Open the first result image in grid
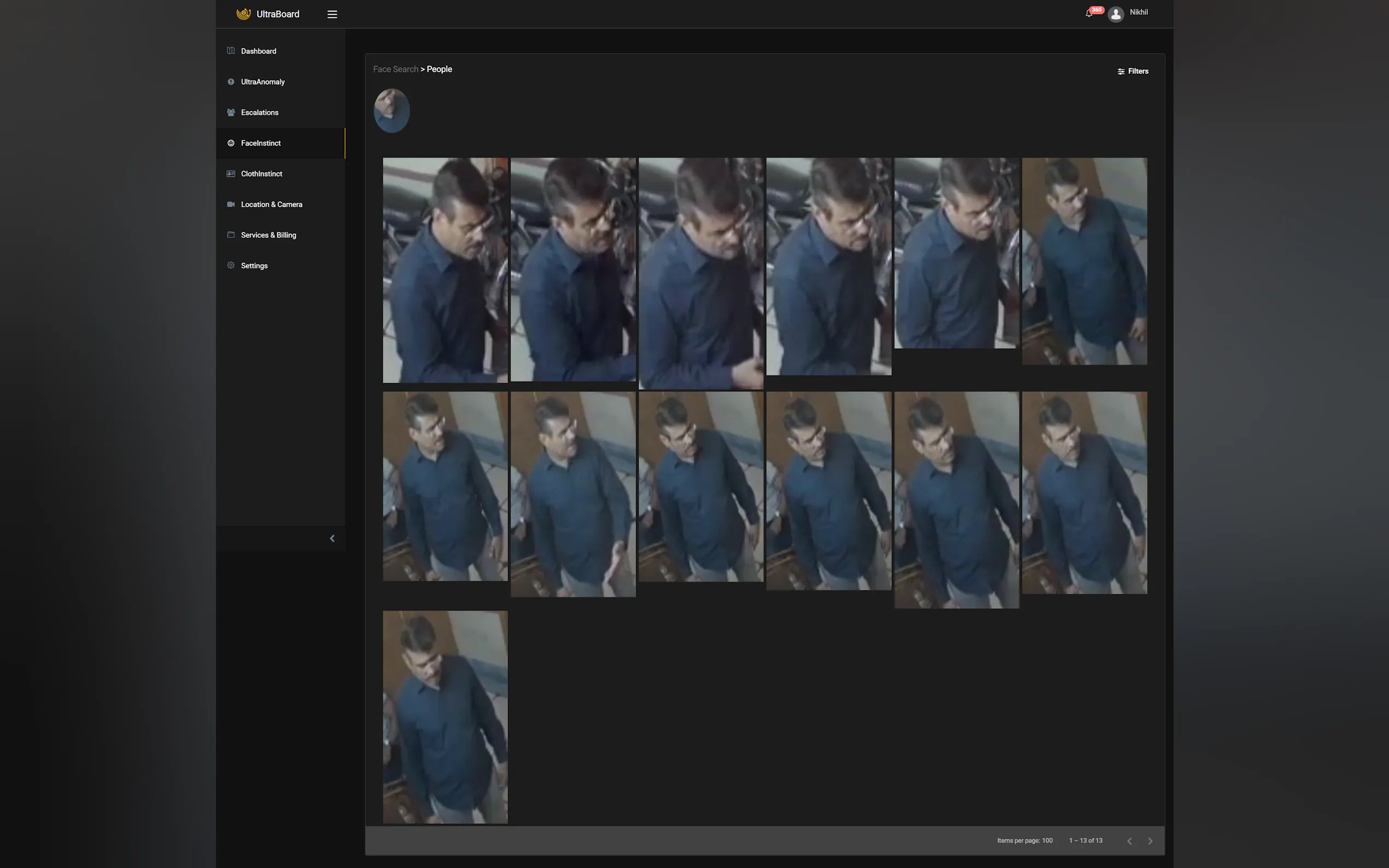The height and width of the screenshot is (868, 1389). click(x=445, y=270)
